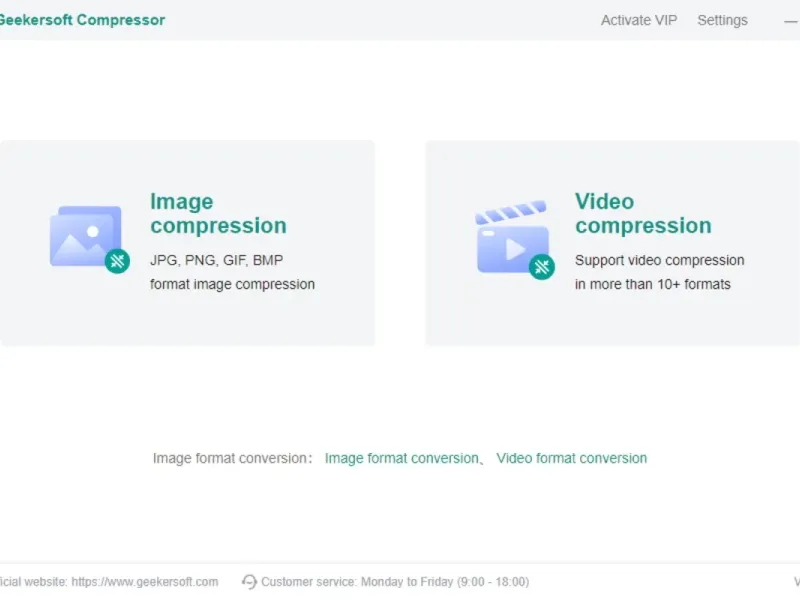
Task: Click the customer service headset icon
Action: tap(249, 582)
